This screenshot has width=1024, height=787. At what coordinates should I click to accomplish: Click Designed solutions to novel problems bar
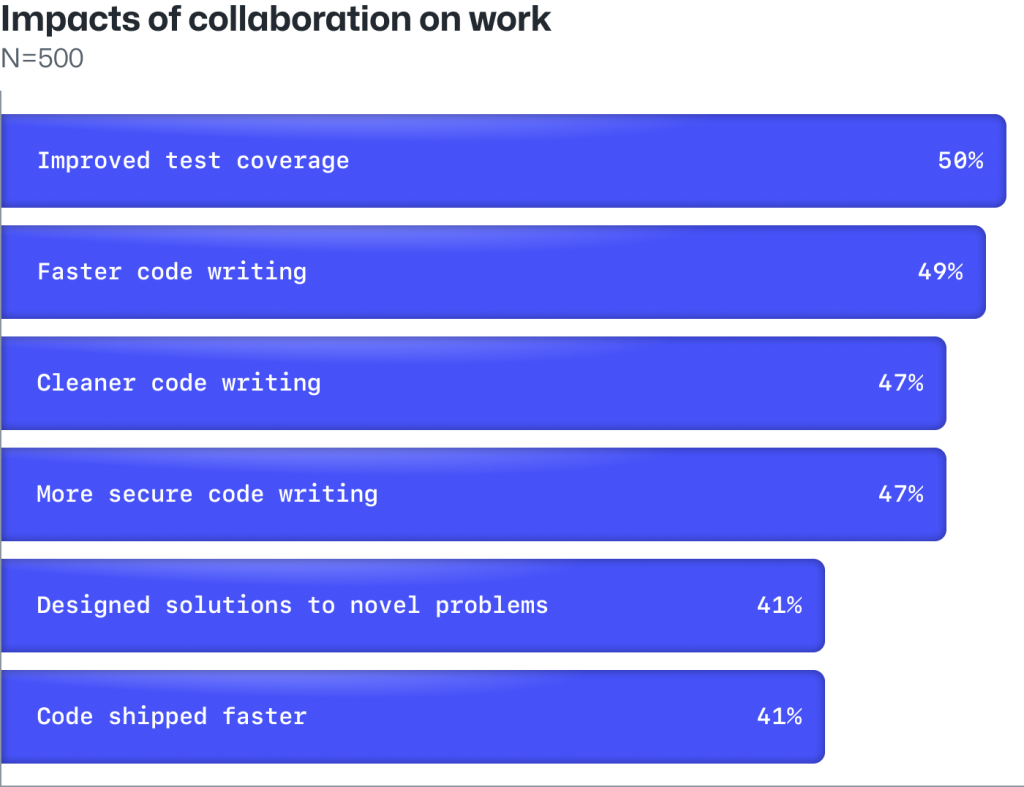tap(413, 605)
